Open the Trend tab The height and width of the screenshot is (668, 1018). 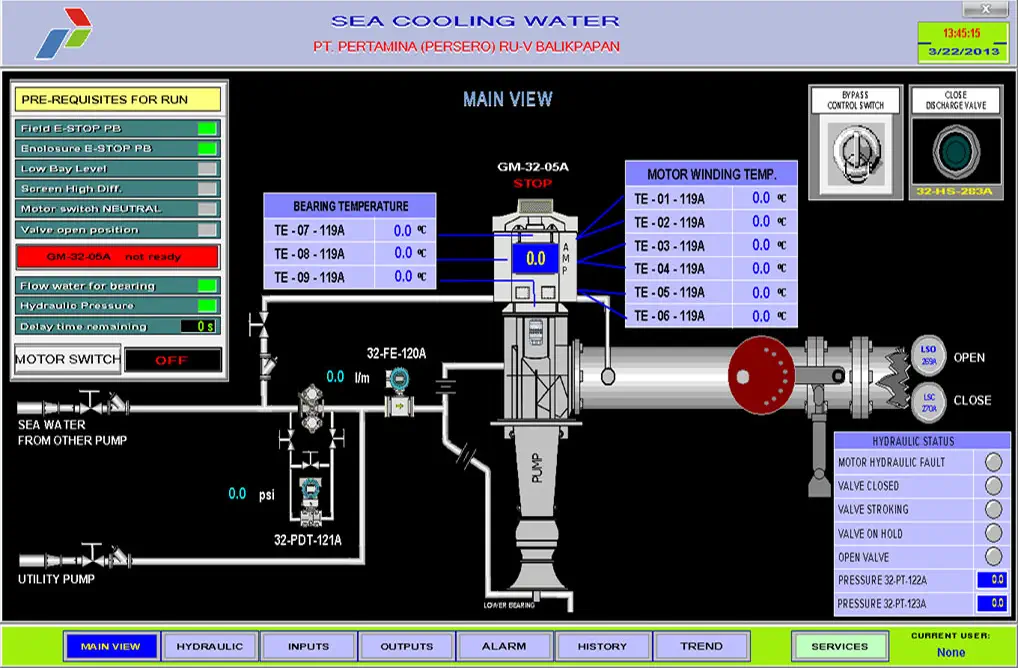click(701, 646)
